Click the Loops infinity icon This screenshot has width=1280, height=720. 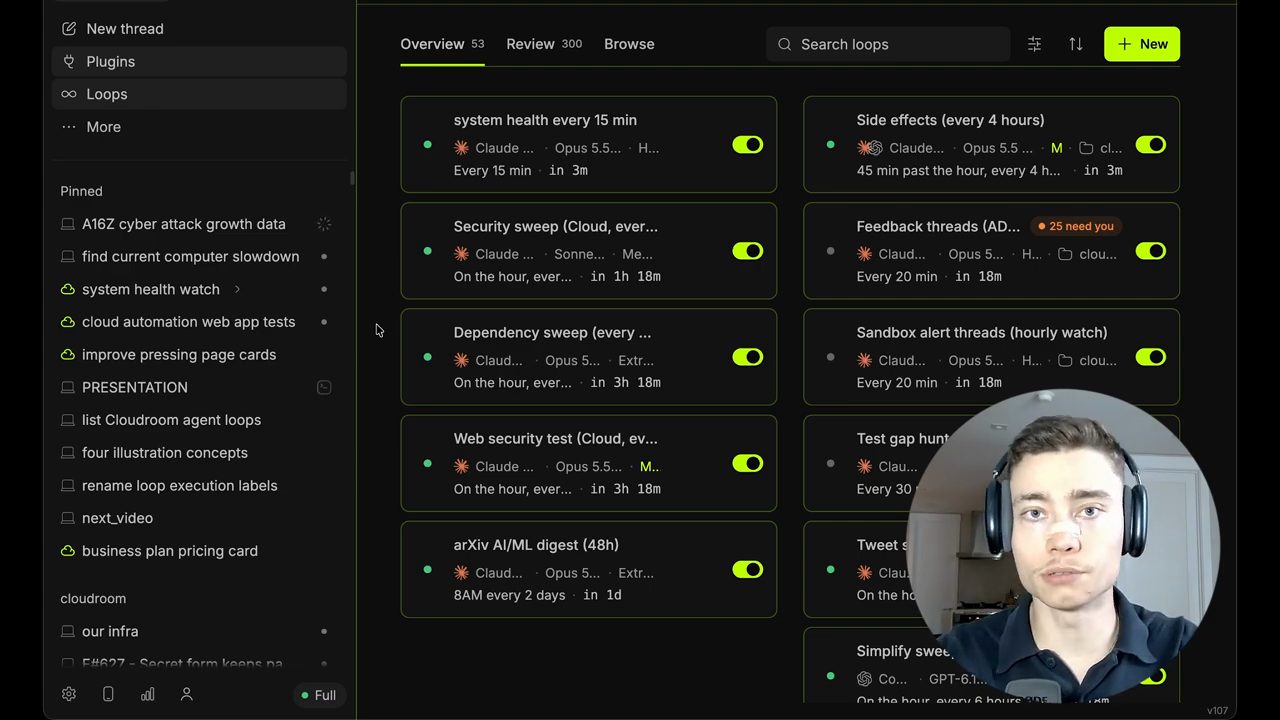coord(69,94)
